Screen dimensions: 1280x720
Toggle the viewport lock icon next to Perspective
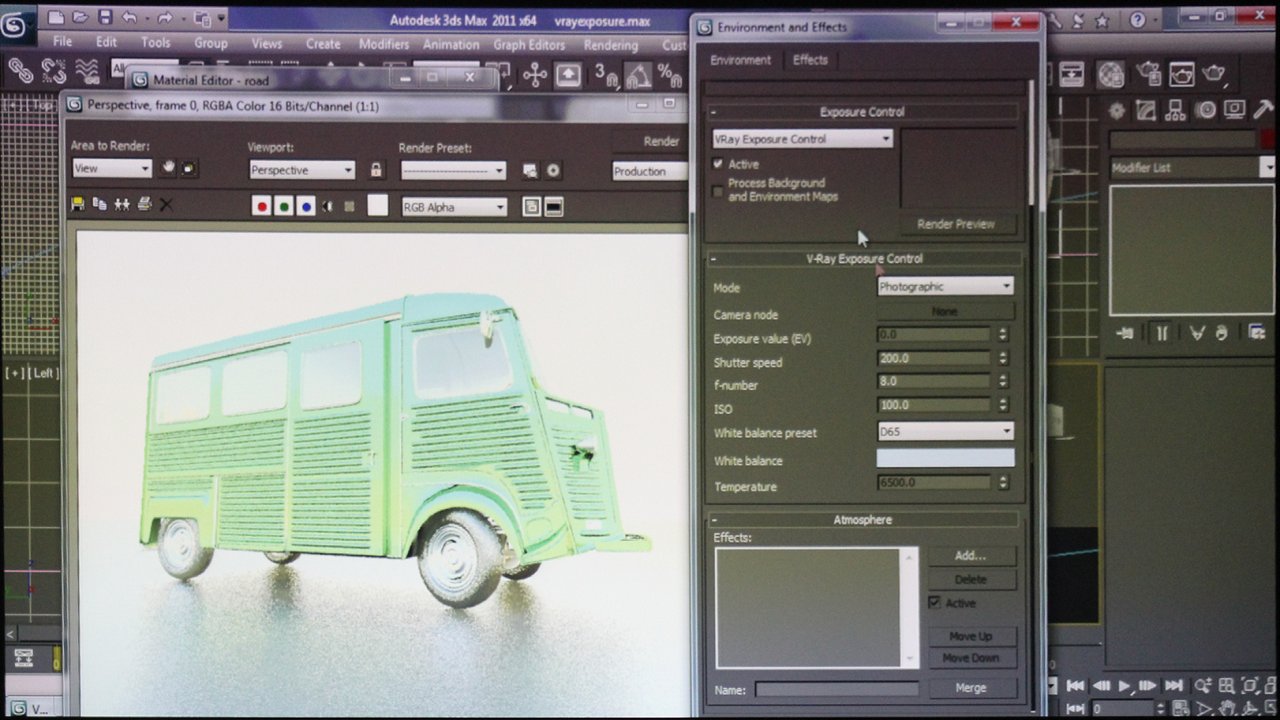pos(376,170)
